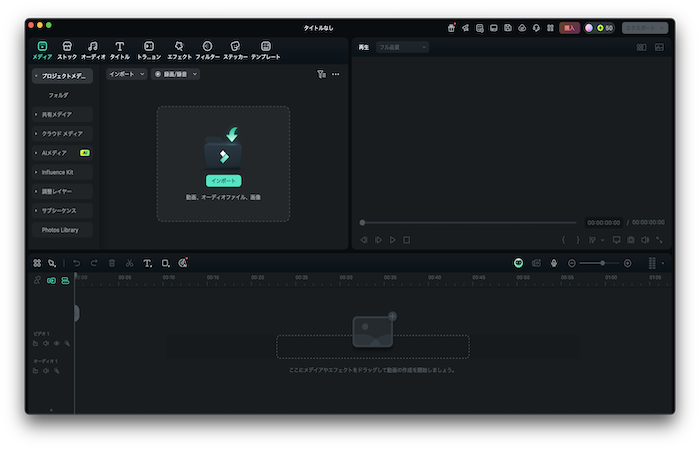This screenshot has width=700, height=450.
Task: Open the gift icon in the title bar
Action: point(451,28)
